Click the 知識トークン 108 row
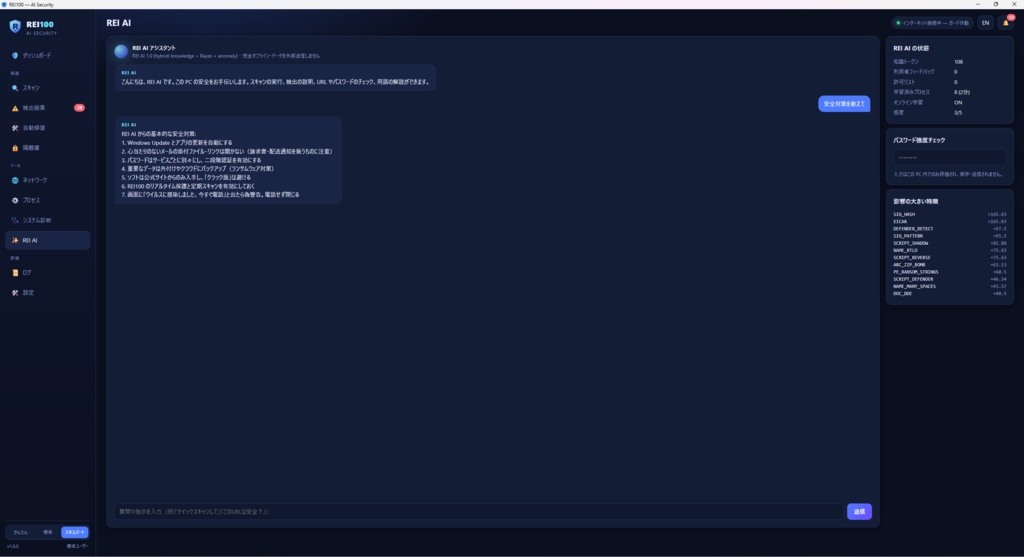 (x=950, y=61)
